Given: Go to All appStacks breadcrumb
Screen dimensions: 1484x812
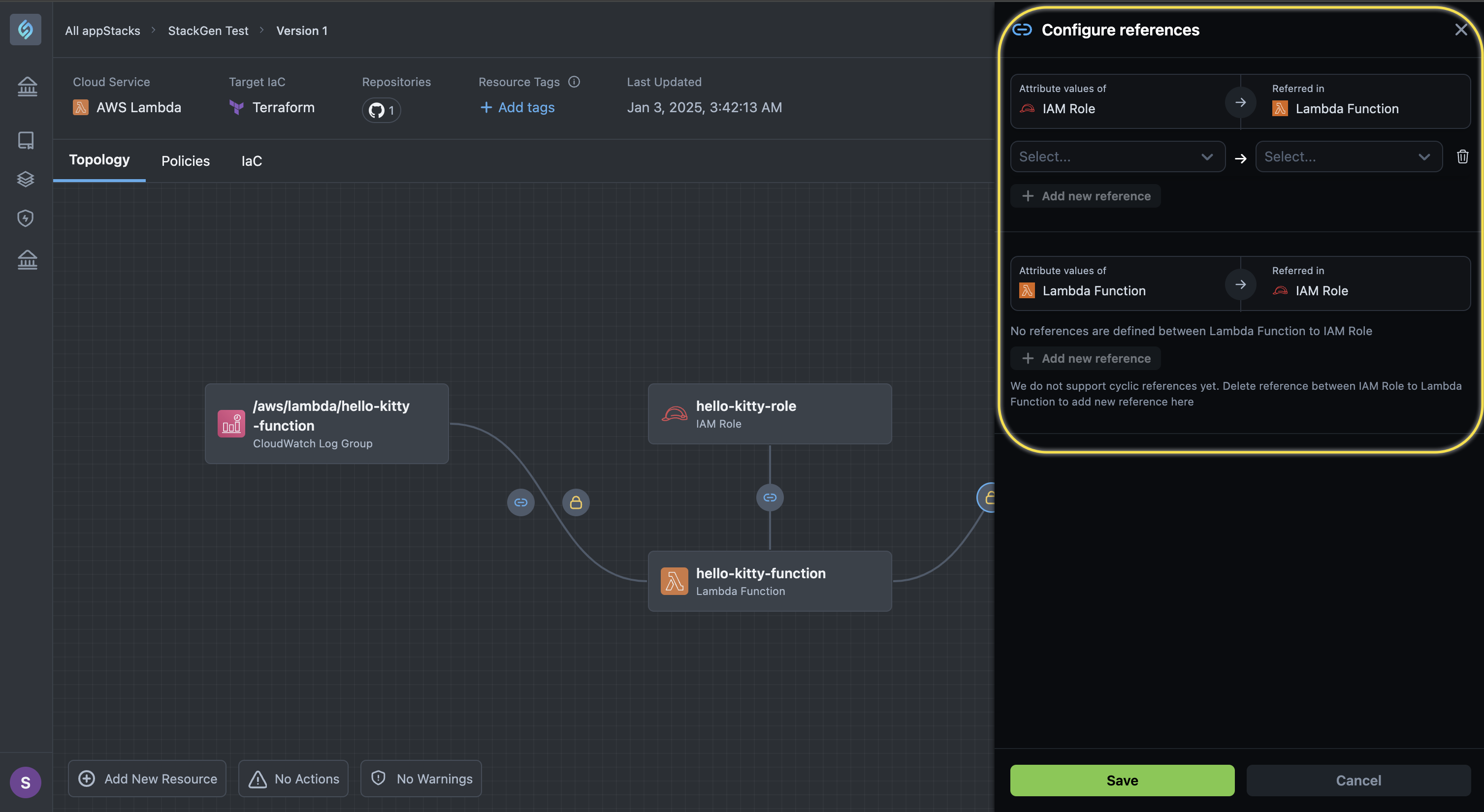Looking at the screenshot, I should (102, 31).
